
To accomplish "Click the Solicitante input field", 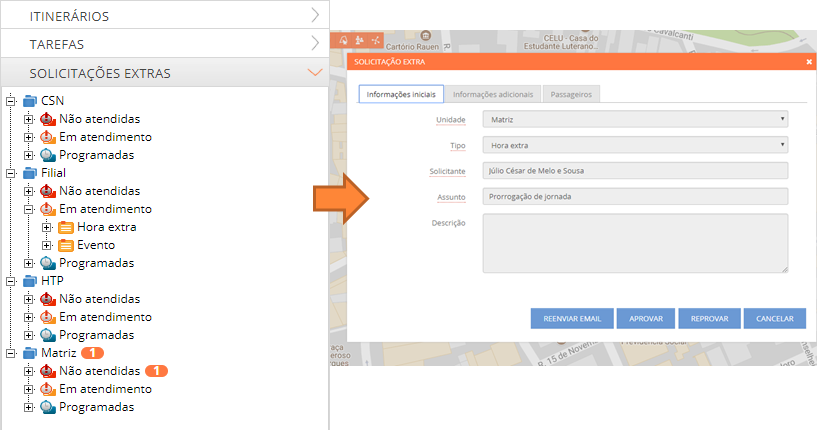I will point(635,170).
